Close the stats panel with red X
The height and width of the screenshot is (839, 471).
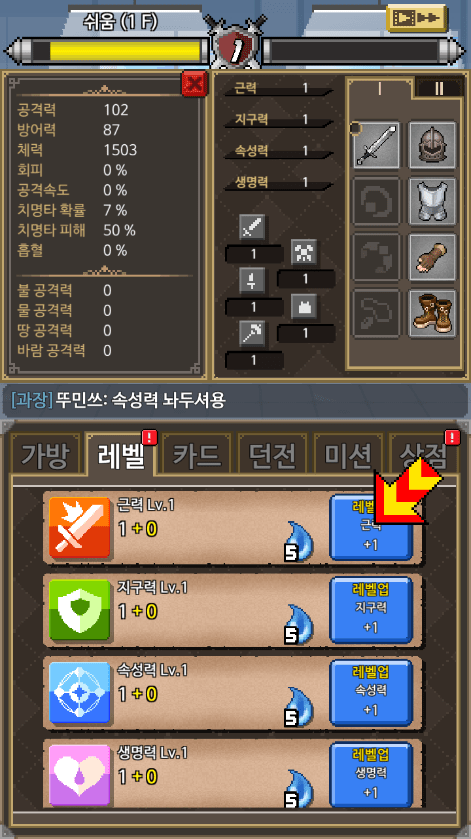pyautogui.click(x=194, y=85)
